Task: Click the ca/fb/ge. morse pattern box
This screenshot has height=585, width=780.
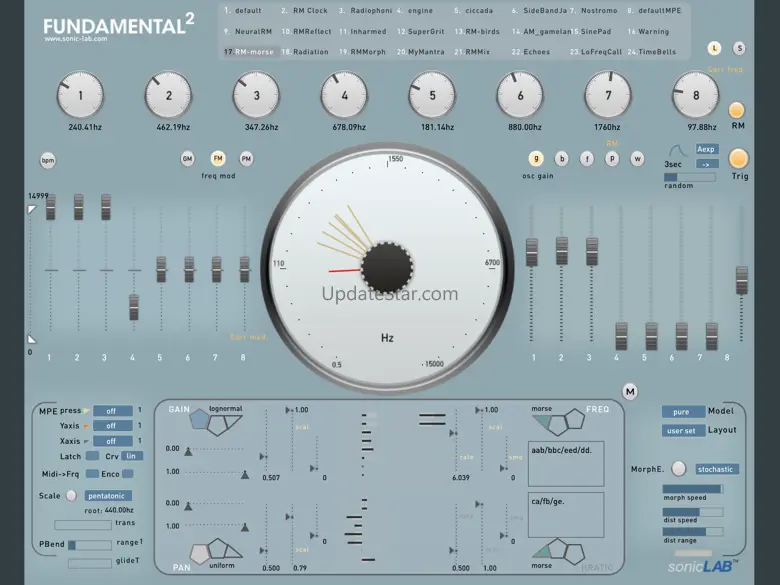Action: [566, 515]
